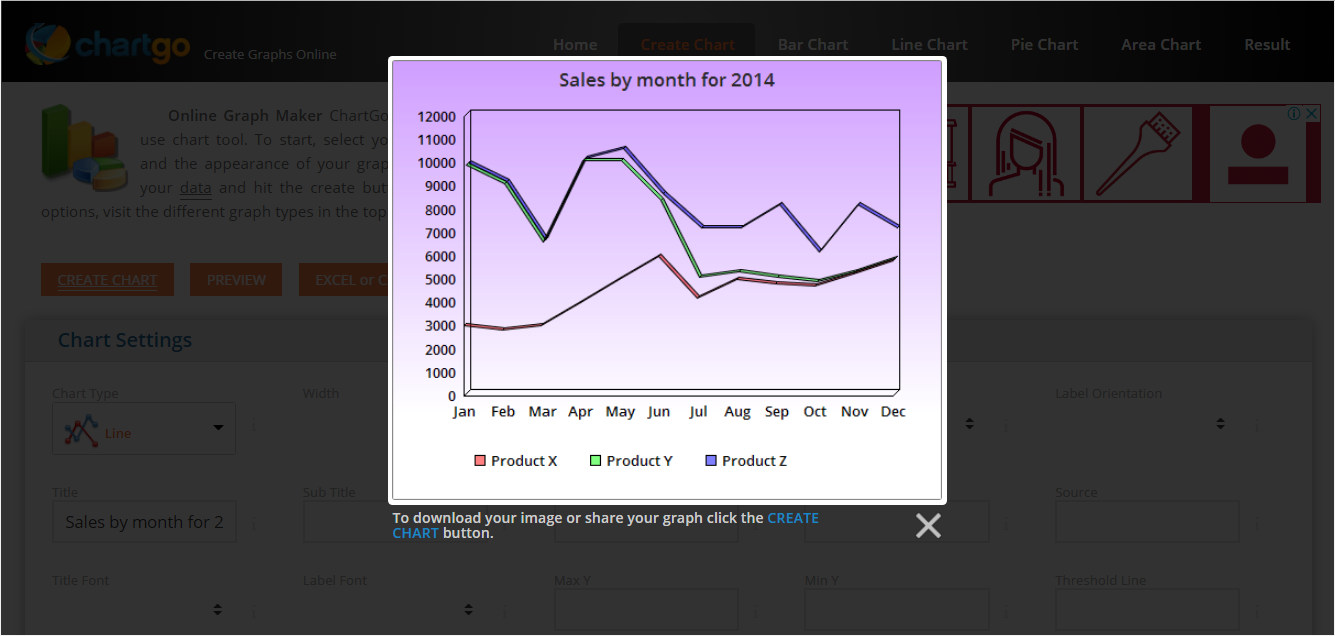Click the 12000 y-axis value
1335x636 pixels.
pyautogui.click(x=436, y=116)
